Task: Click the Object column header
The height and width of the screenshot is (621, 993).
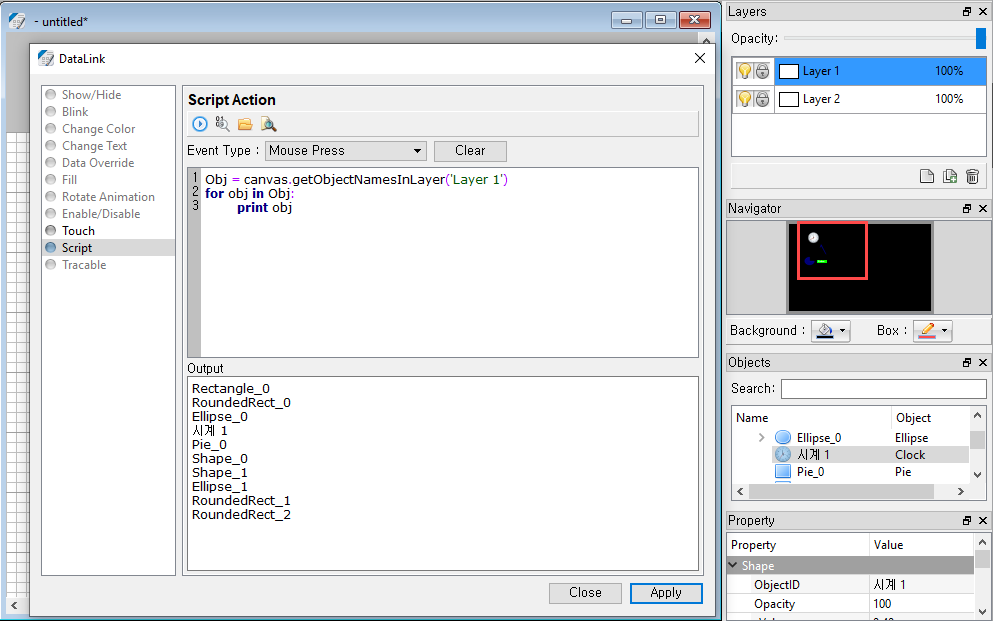Action: tap(913, 418)
